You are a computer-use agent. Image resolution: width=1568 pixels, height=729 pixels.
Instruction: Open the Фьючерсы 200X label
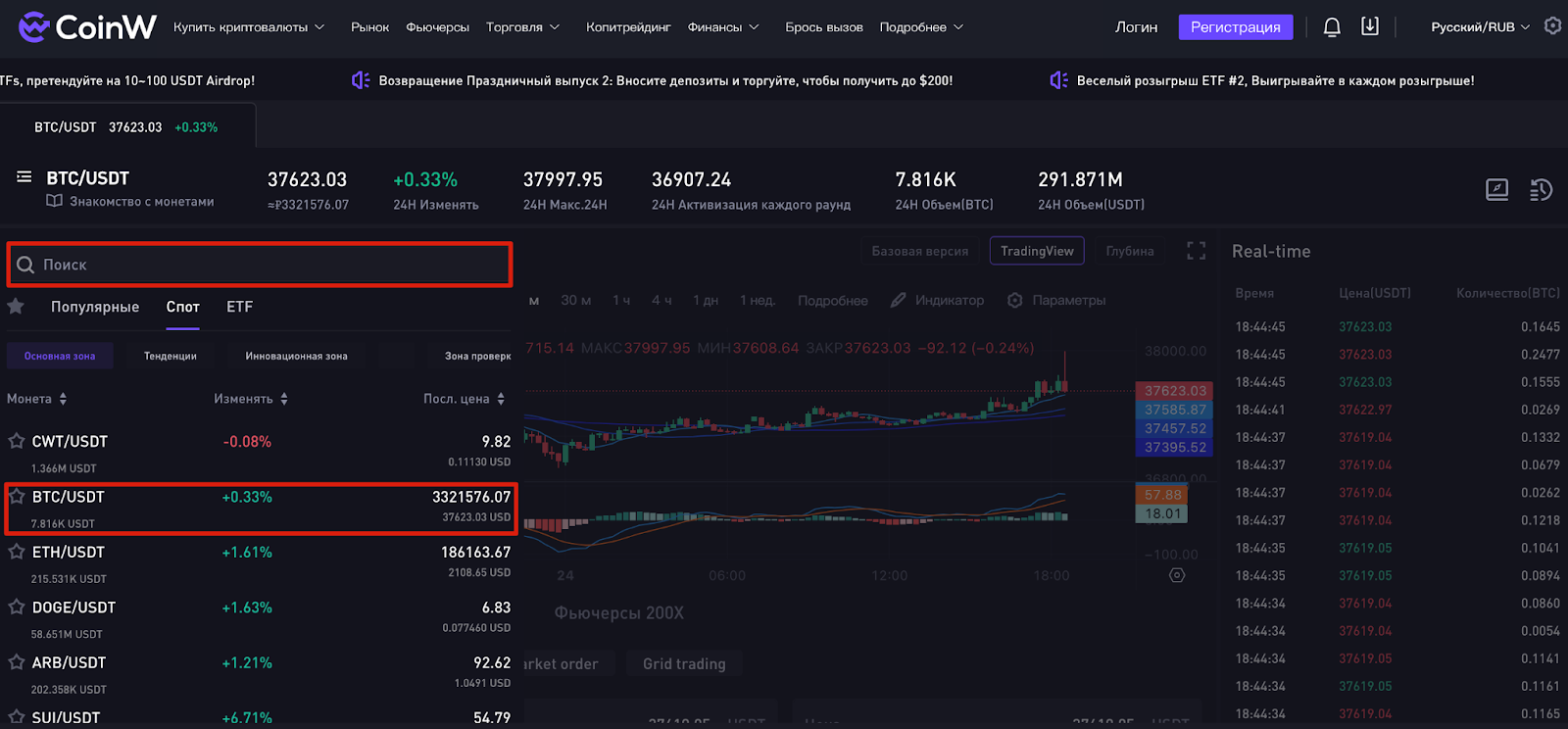(x=619, y=612)
